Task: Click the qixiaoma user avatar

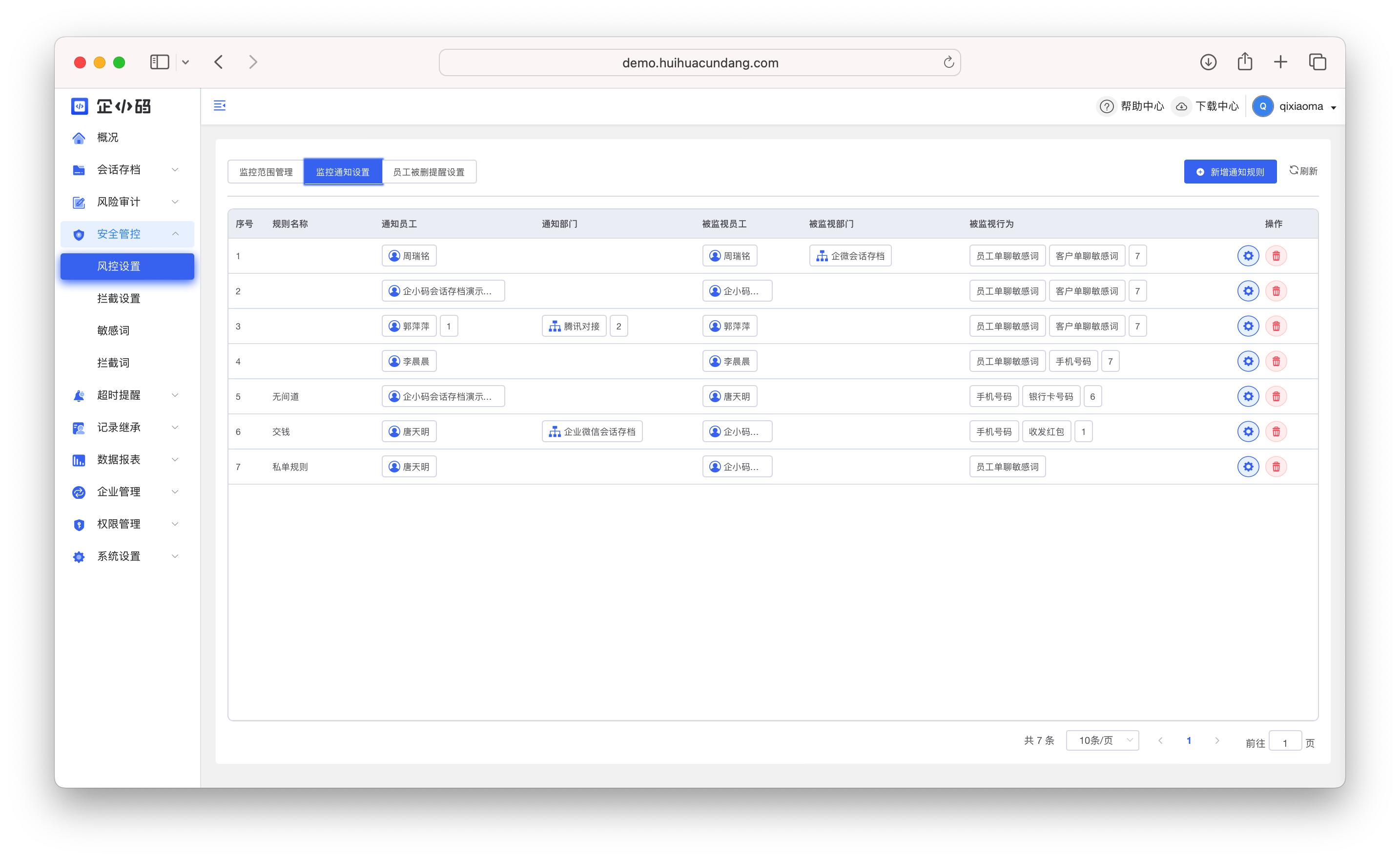Action: [1262, 106]
